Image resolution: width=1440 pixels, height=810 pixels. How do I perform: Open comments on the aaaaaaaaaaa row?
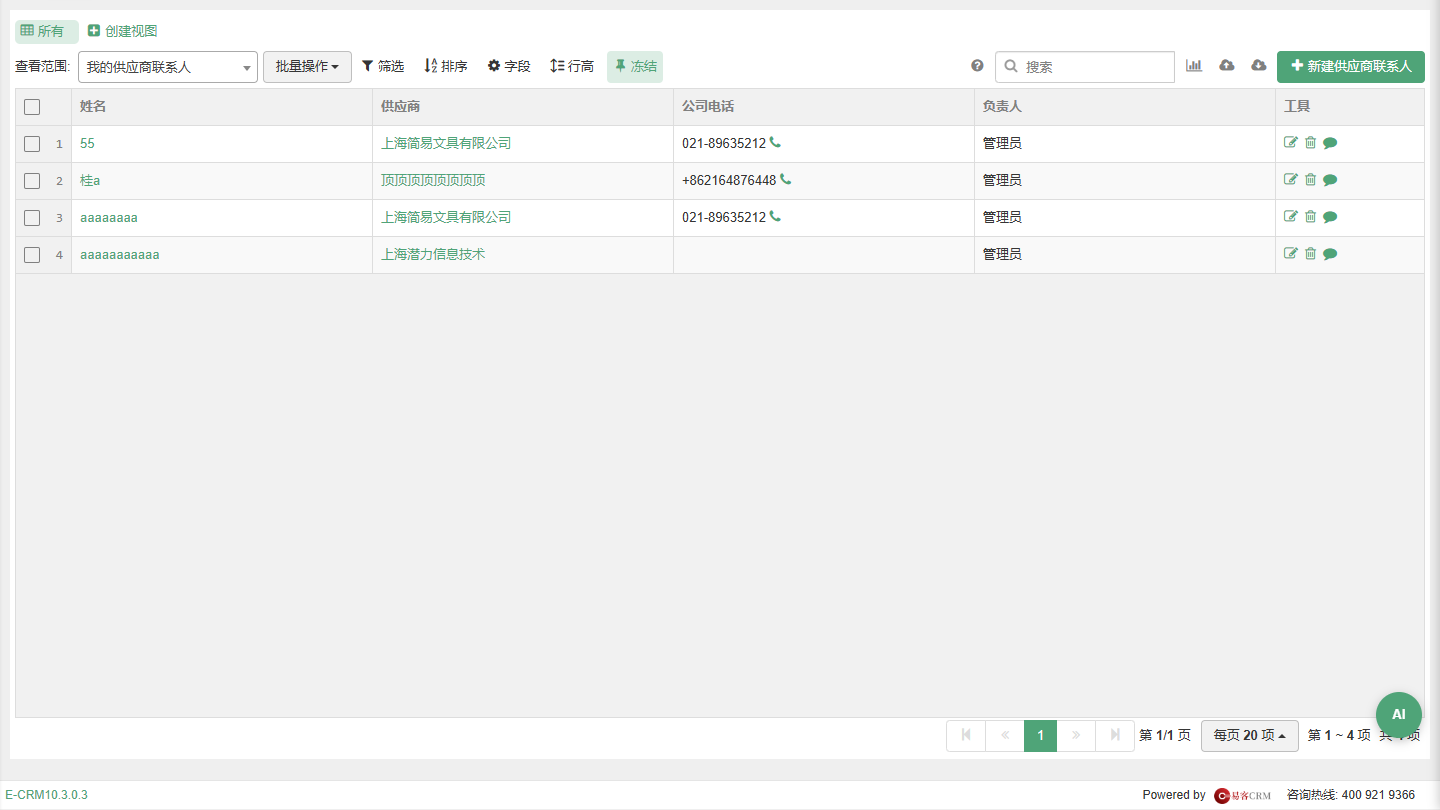click(x=1330, y=254)
